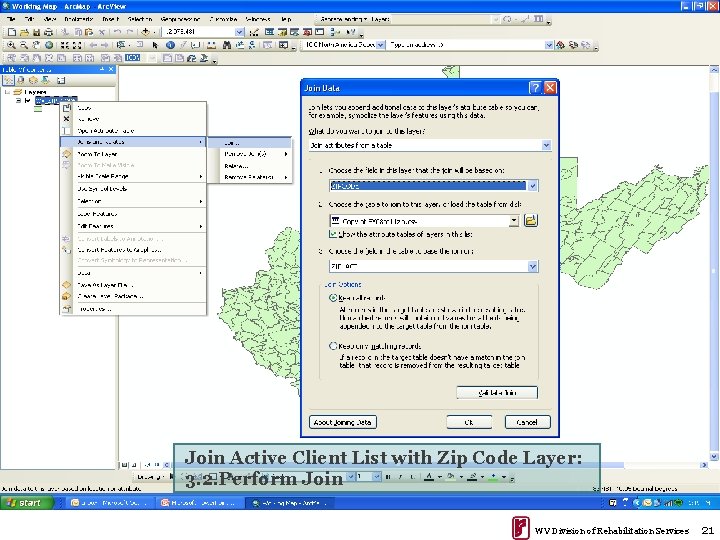The image size is (720, 540).
Task: Collapse the Layers tree node
Action: coord(7,92)
